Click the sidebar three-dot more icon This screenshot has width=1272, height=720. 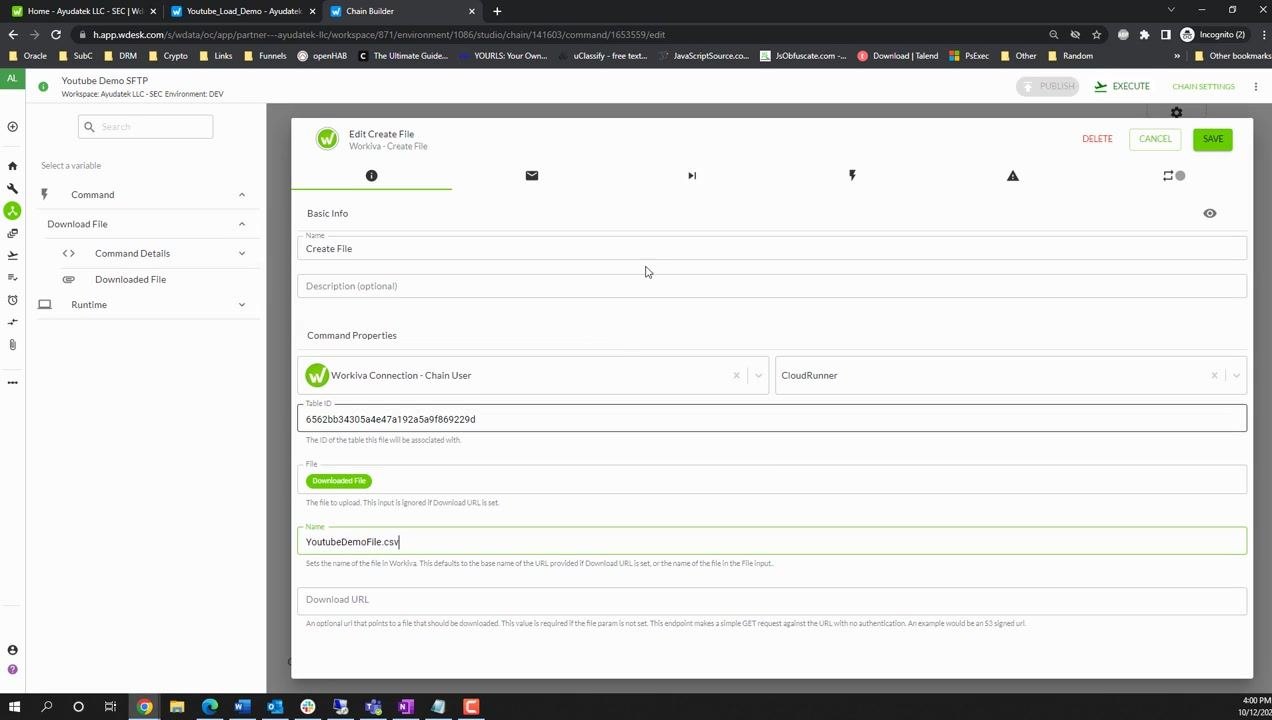click(x=12, y=382)
